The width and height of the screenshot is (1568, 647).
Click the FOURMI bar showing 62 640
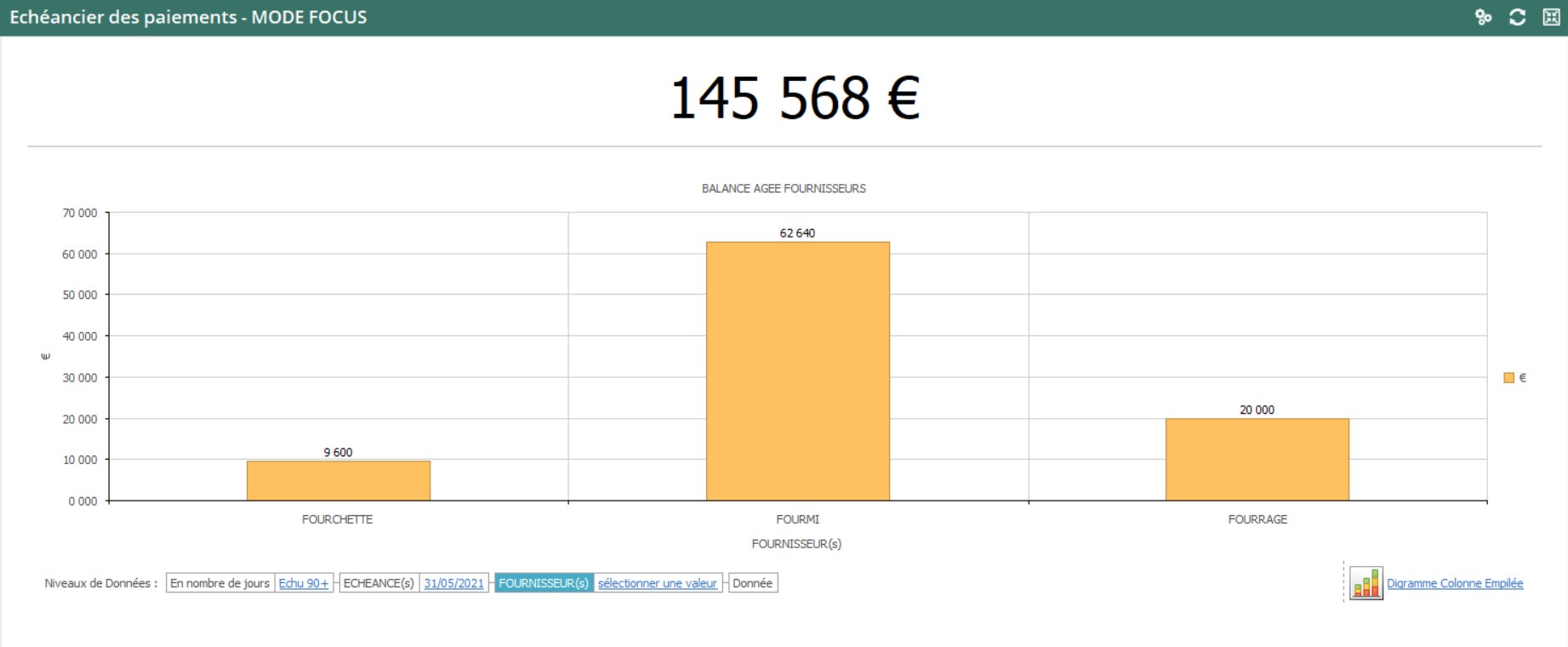(x=797, y=371)
